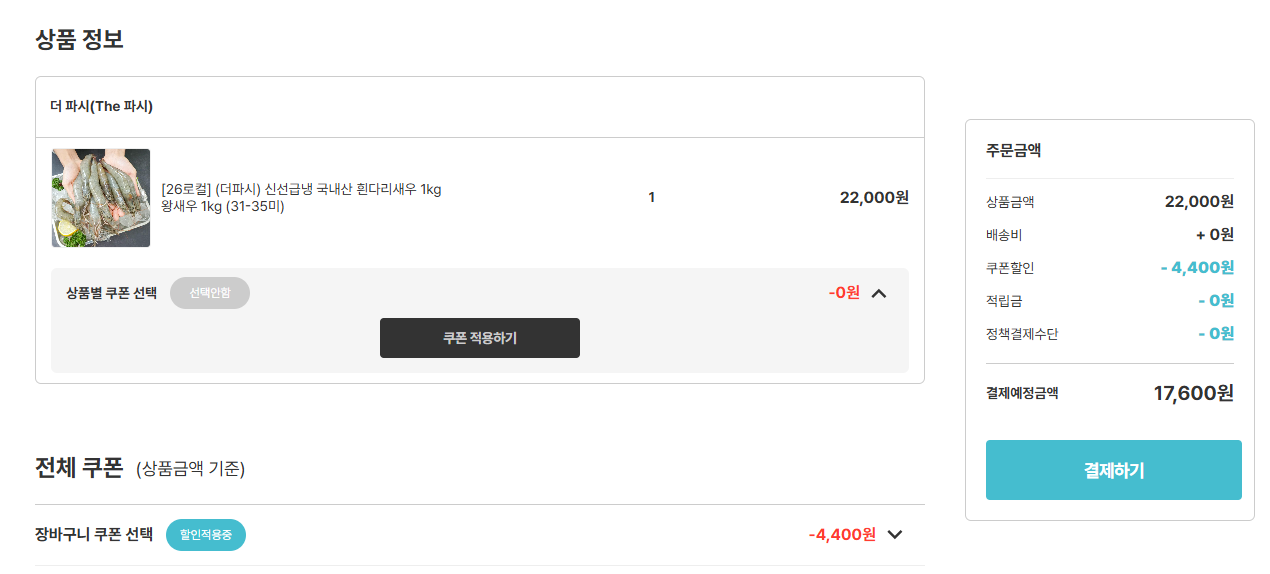This screenshot has height=574, width=1270.
Task: Click the 할인적용중 teal badge
Action: 206,535
